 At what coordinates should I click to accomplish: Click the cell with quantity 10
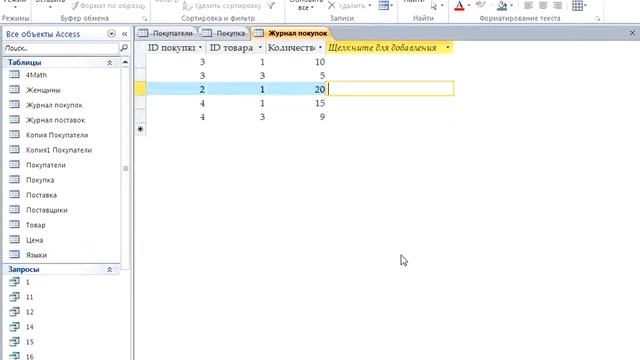point(296,62)
